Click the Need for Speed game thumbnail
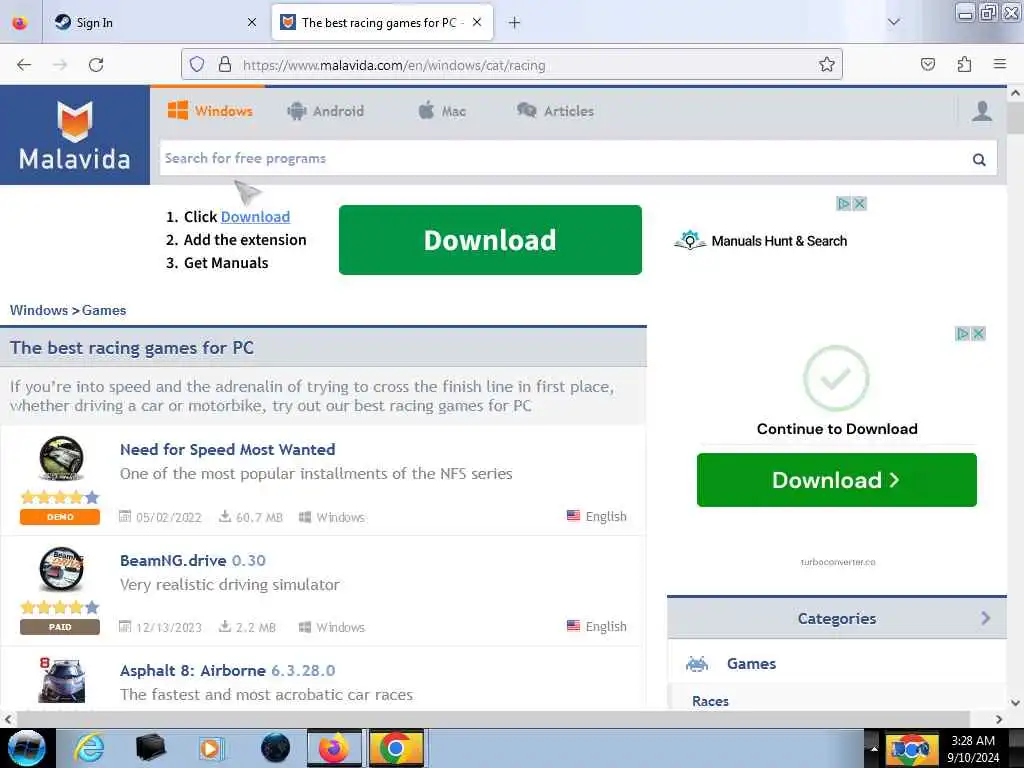 coord(61,458)
